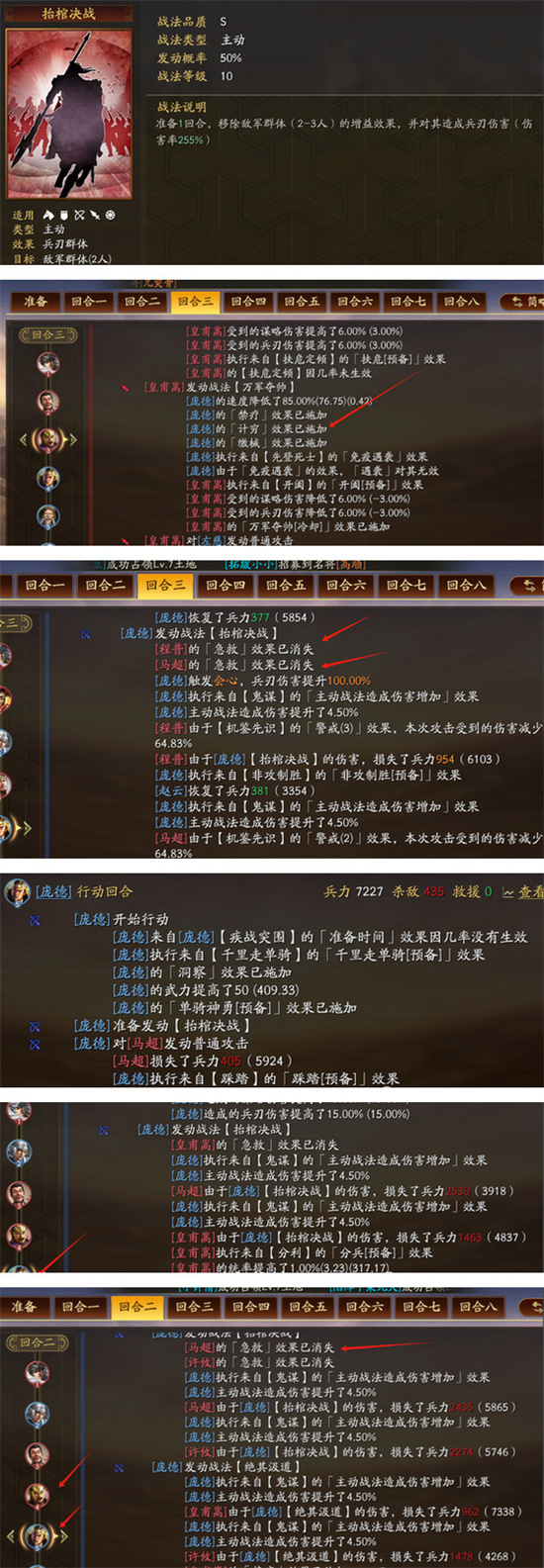This screenshot has width=544, height=1568.
Task: Collapse the crossed-swords marker beside 庞德 开始行动
Action: pos(35,920)
